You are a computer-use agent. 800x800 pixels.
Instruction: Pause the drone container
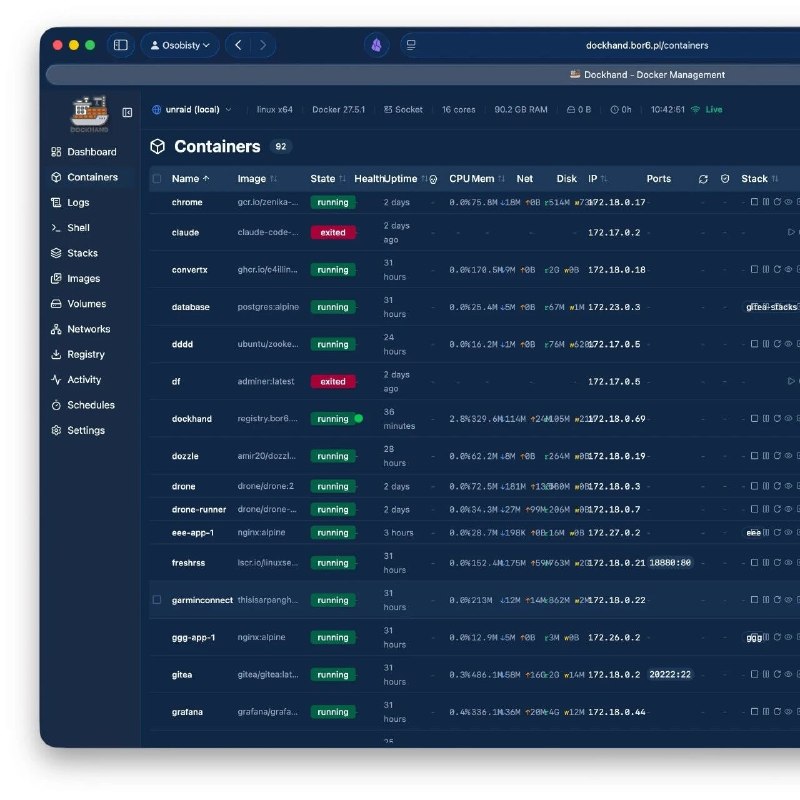click(x=766, y=486)
